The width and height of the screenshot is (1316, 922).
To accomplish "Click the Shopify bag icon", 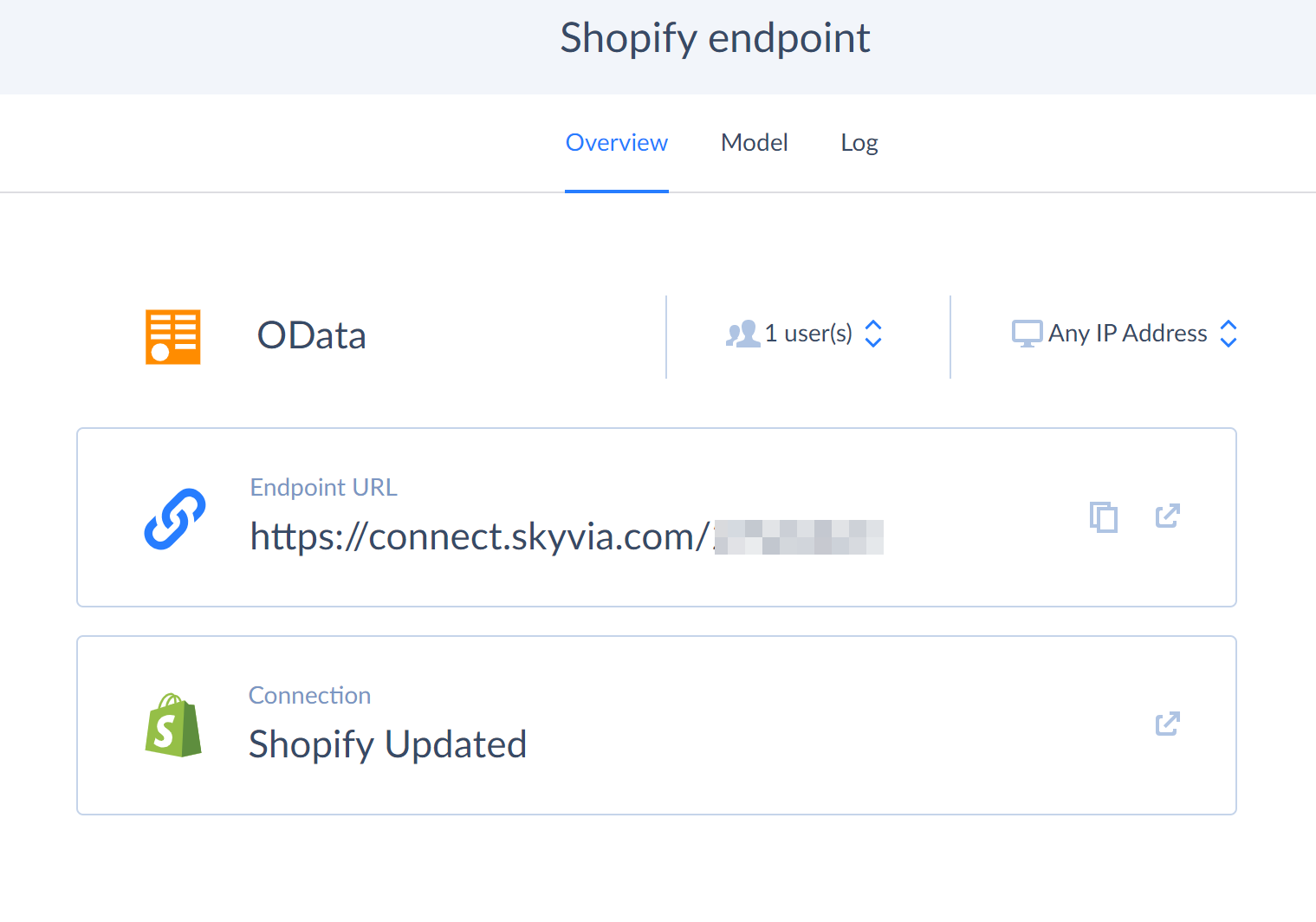I will (x=173, y=725).
